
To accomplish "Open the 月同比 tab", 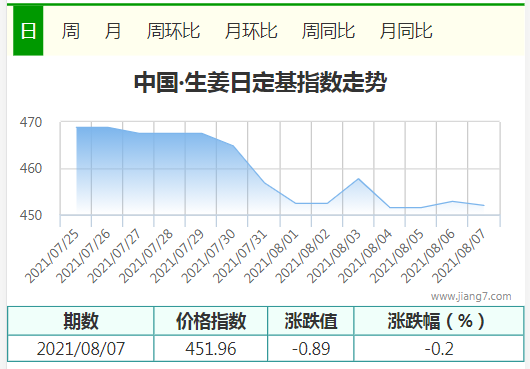I will (x=406, y=31).
